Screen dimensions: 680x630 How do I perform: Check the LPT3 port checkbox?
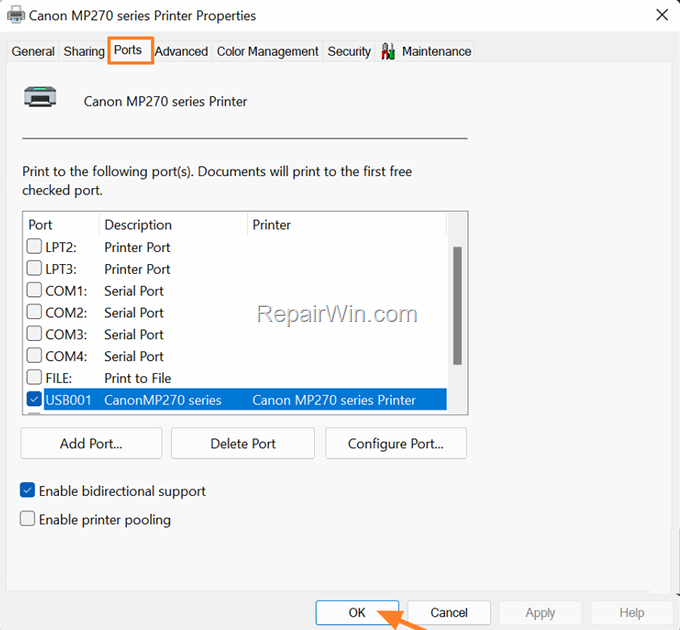coord(34,268)
